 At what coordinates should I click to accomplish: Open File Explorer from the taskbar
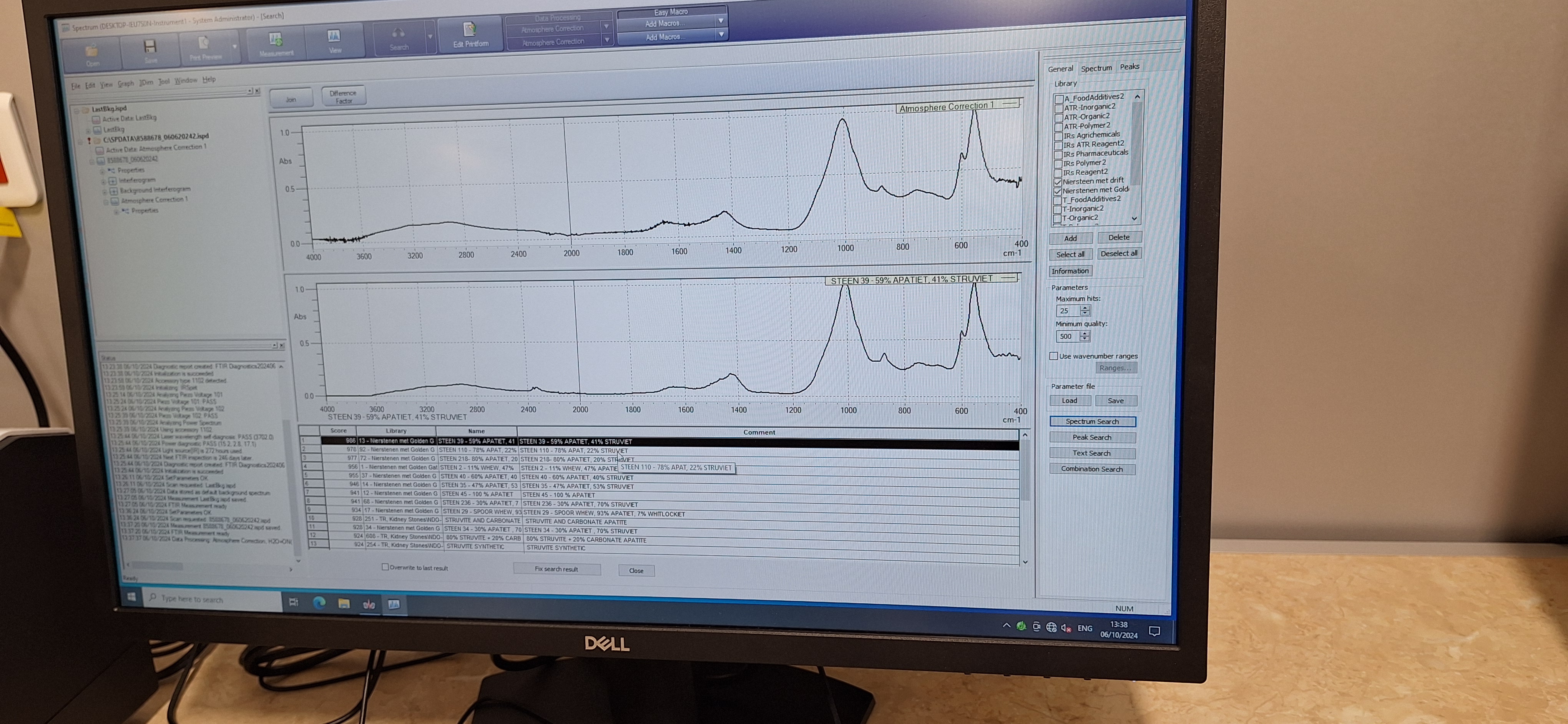coord(344,603)
